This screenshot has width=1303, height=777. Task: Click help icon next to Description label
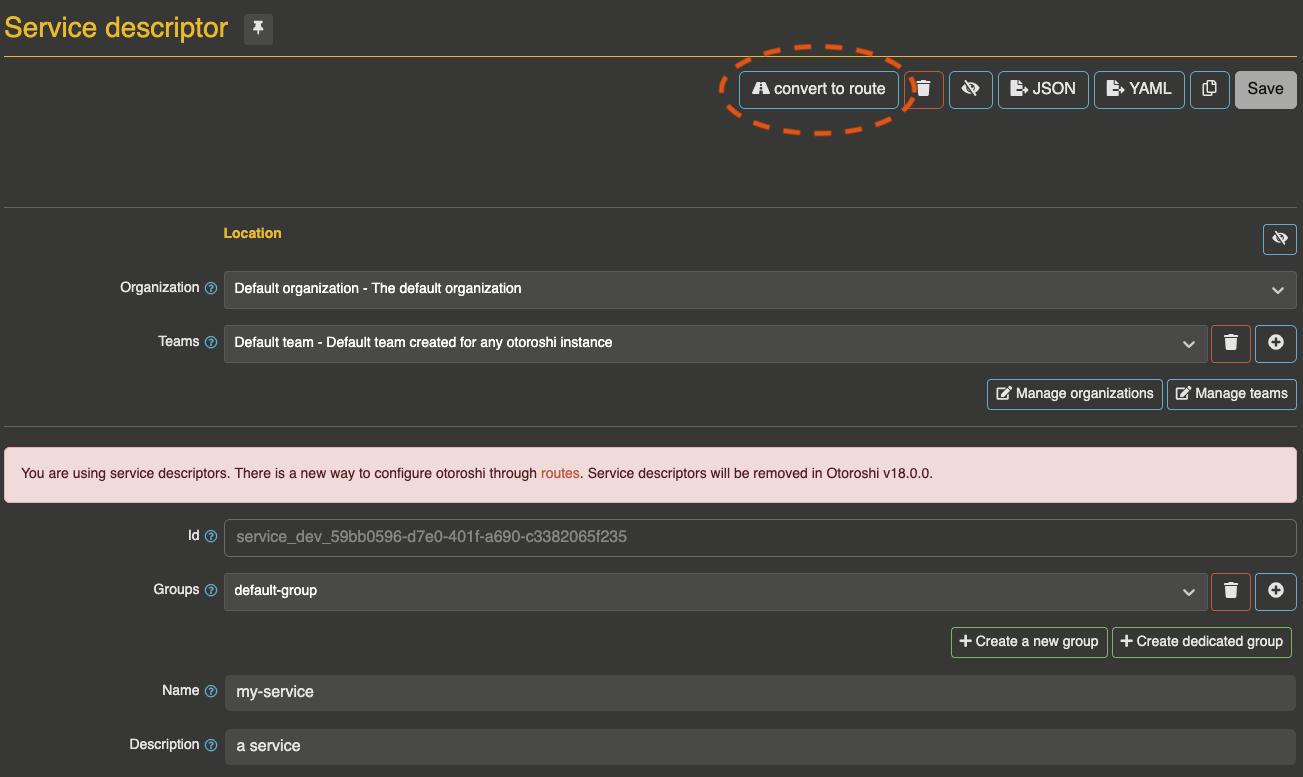(x=211, y=745)
